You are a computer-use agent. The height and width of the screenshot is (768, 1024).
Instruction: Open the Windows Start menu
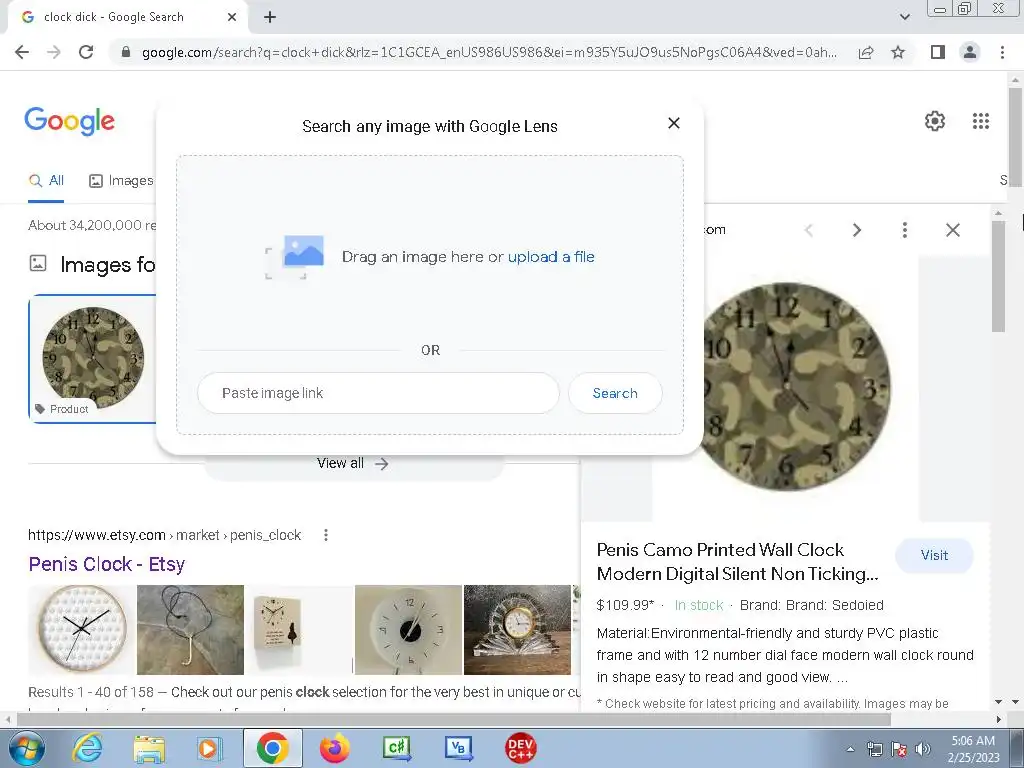(x=26, y=748)
